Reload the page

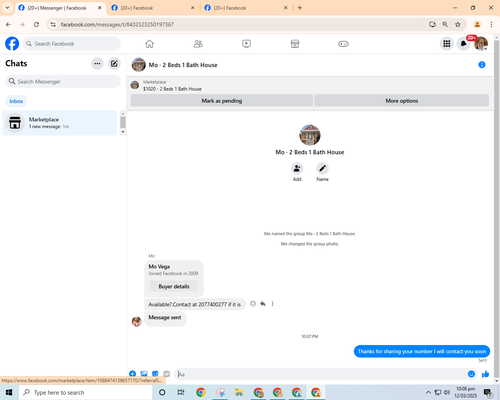tap(36, 24)
